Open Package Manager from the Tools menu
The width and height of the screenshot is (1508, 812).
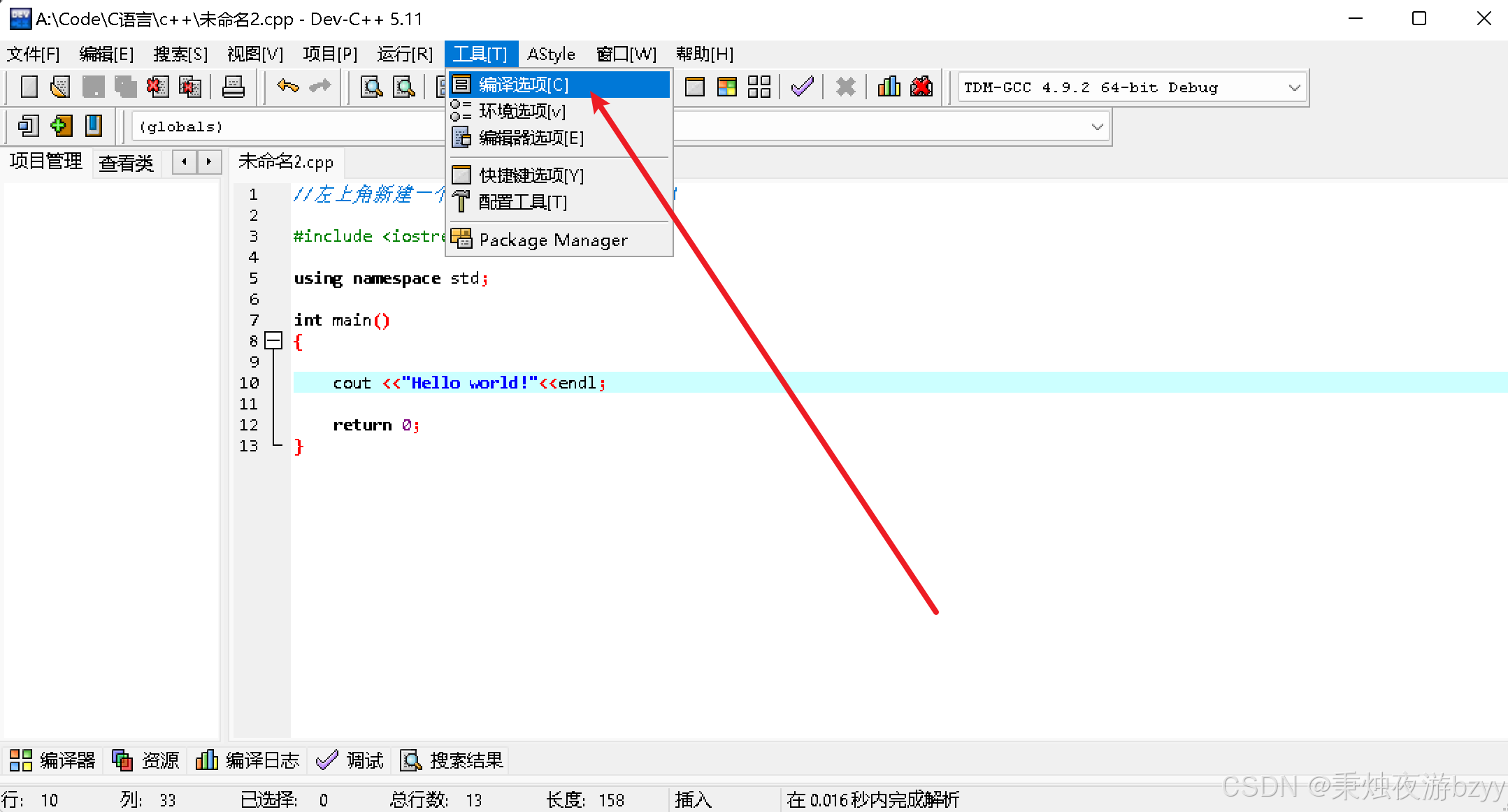(553, 240)
